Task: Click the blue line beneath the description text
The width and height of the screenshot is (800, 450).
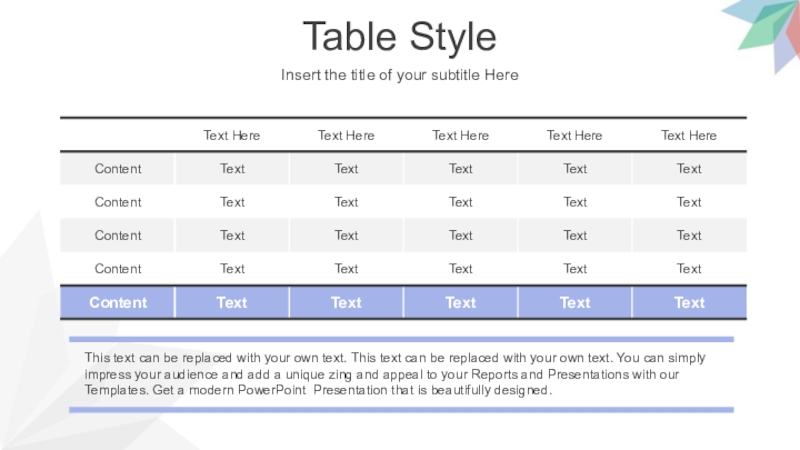Action: coord(401,409)
